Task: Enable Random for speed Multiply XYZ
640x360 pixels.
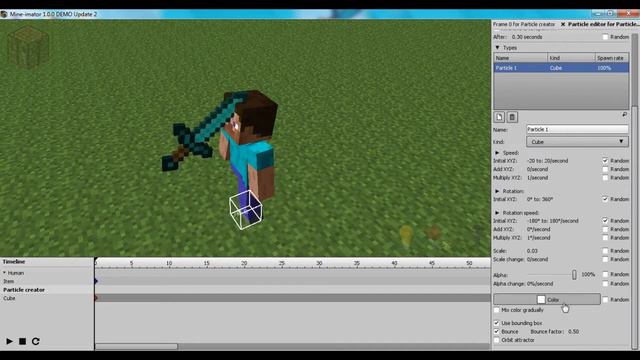Action: coord(605,178)
